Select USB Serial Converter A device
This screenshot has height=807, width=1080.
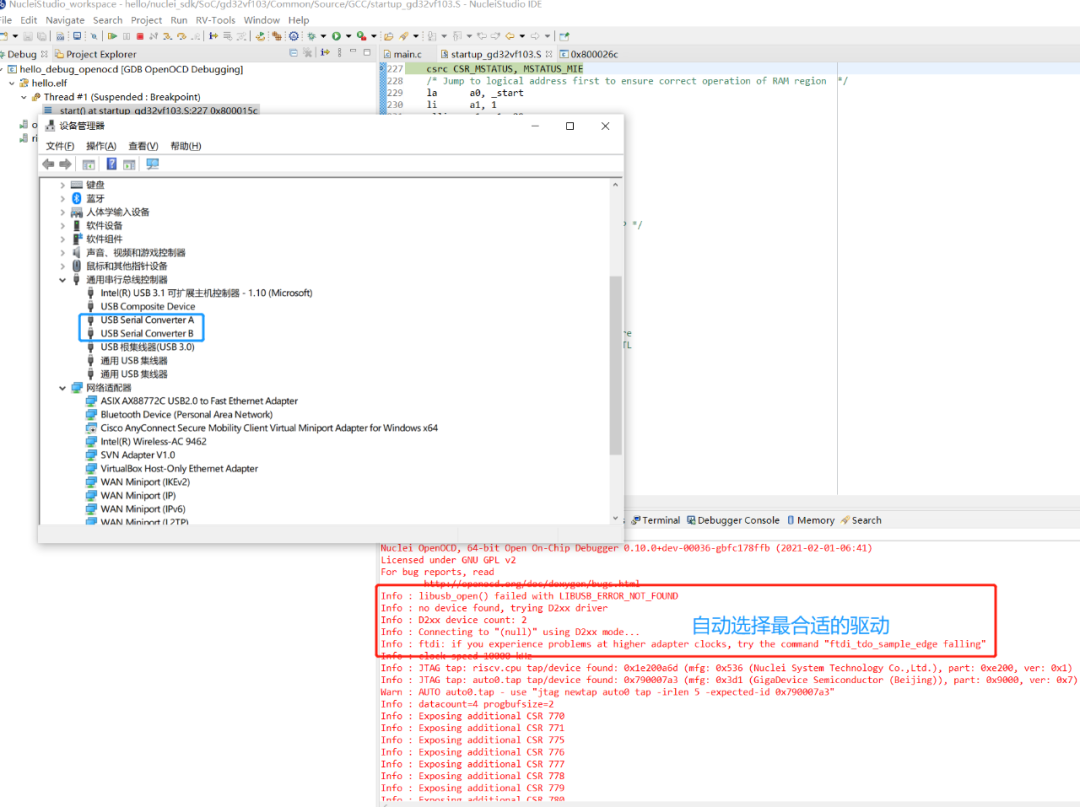pos(147,320)
